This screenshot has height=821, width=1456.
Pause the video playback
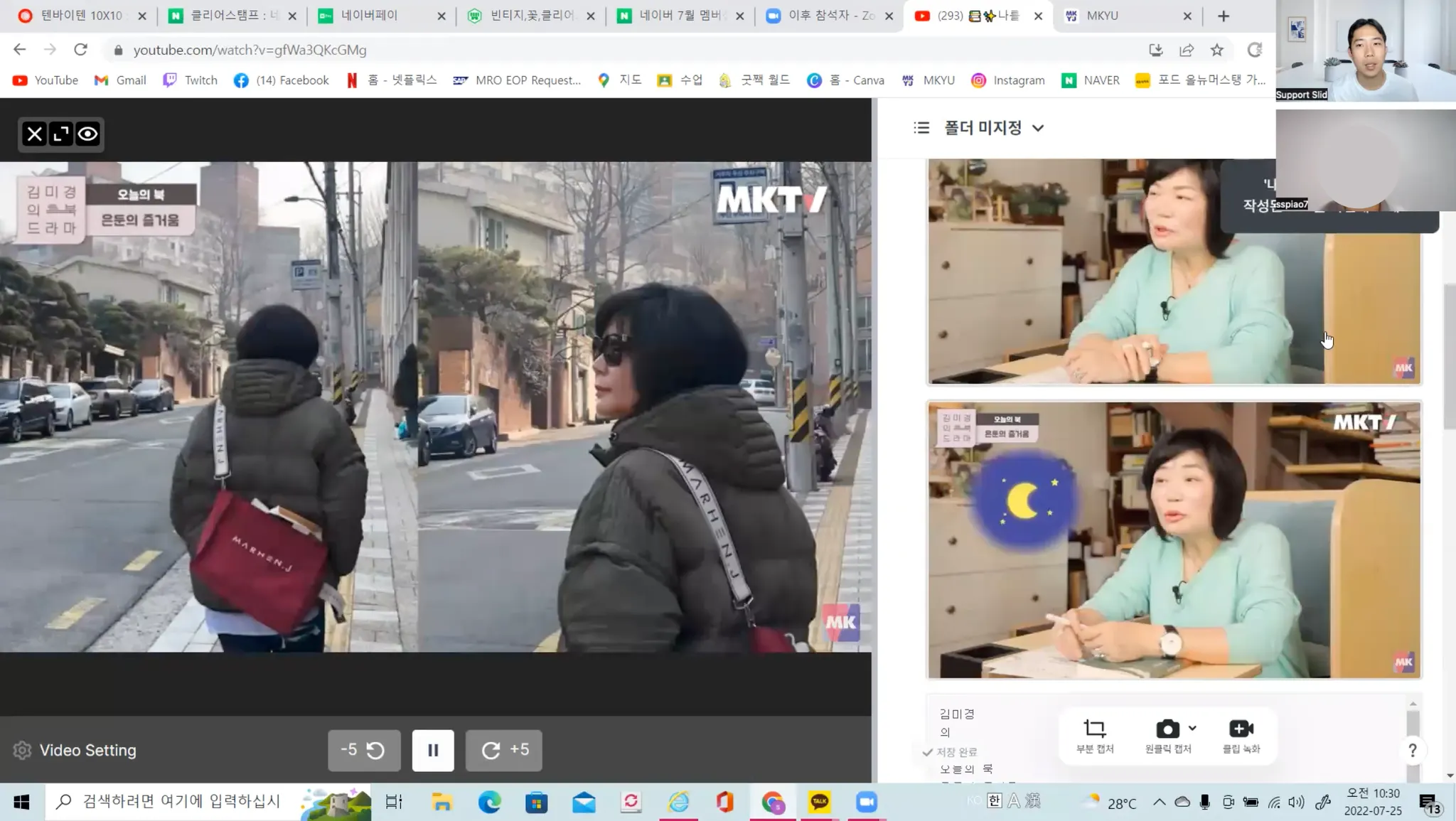[432, 750]
